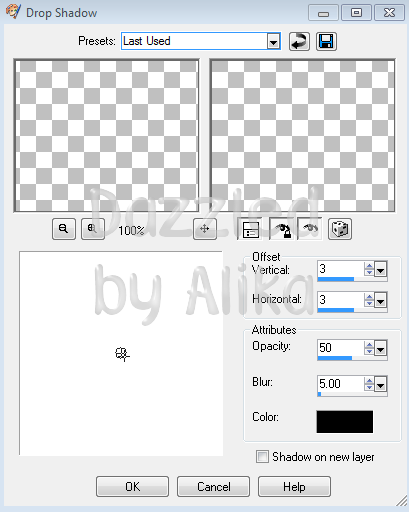Click the Opacity value field

[340, 348]
